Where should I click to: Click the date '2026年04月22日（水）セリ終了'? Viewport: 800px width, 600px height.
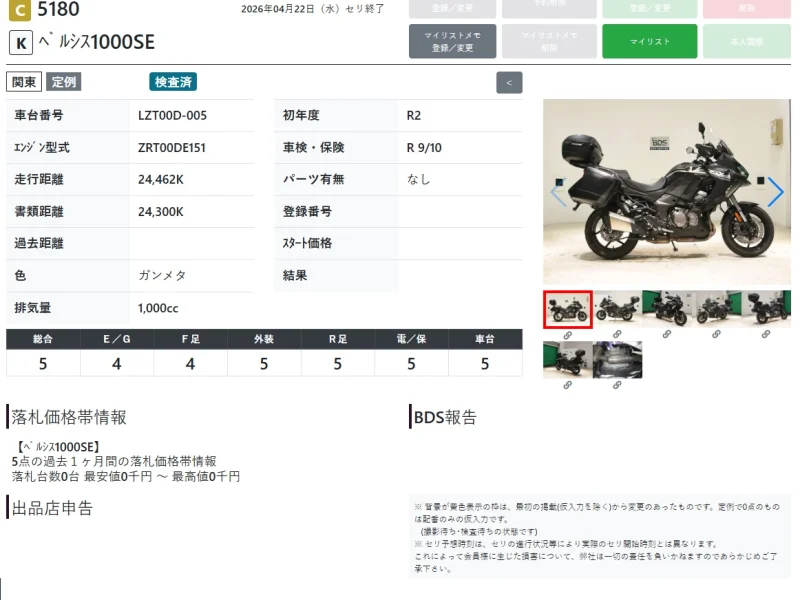point(312,9)
